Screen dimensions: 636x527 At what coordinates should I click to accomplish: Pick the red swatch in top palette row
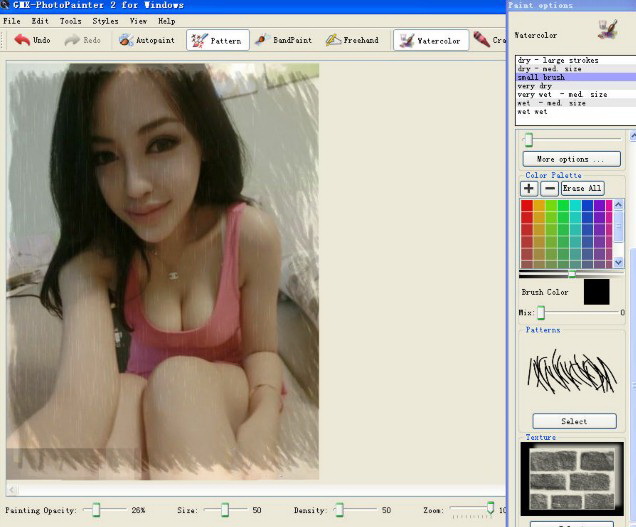527,205
